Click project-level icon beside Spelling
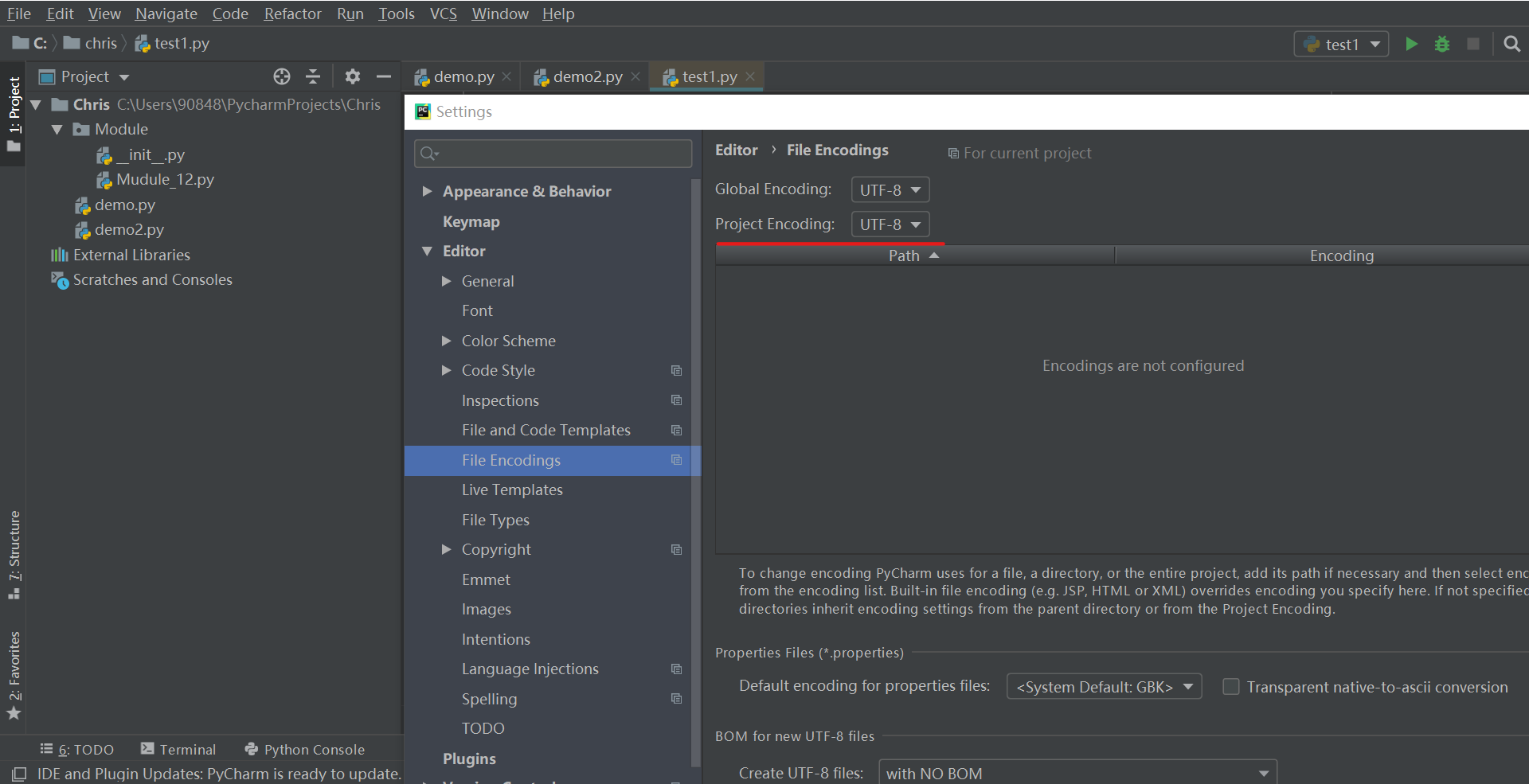 pyautogui.click(x=676, y=699)
